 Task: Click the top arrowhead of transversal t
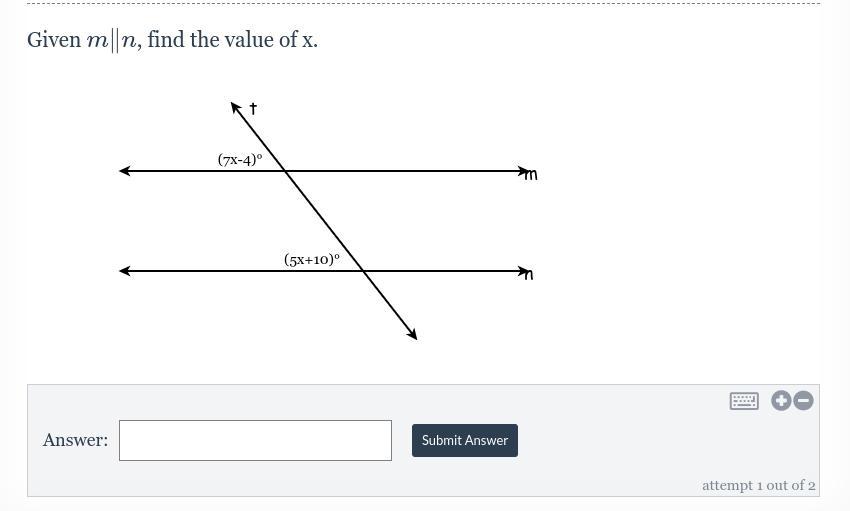pyautogui.click(x=235, y=107)
